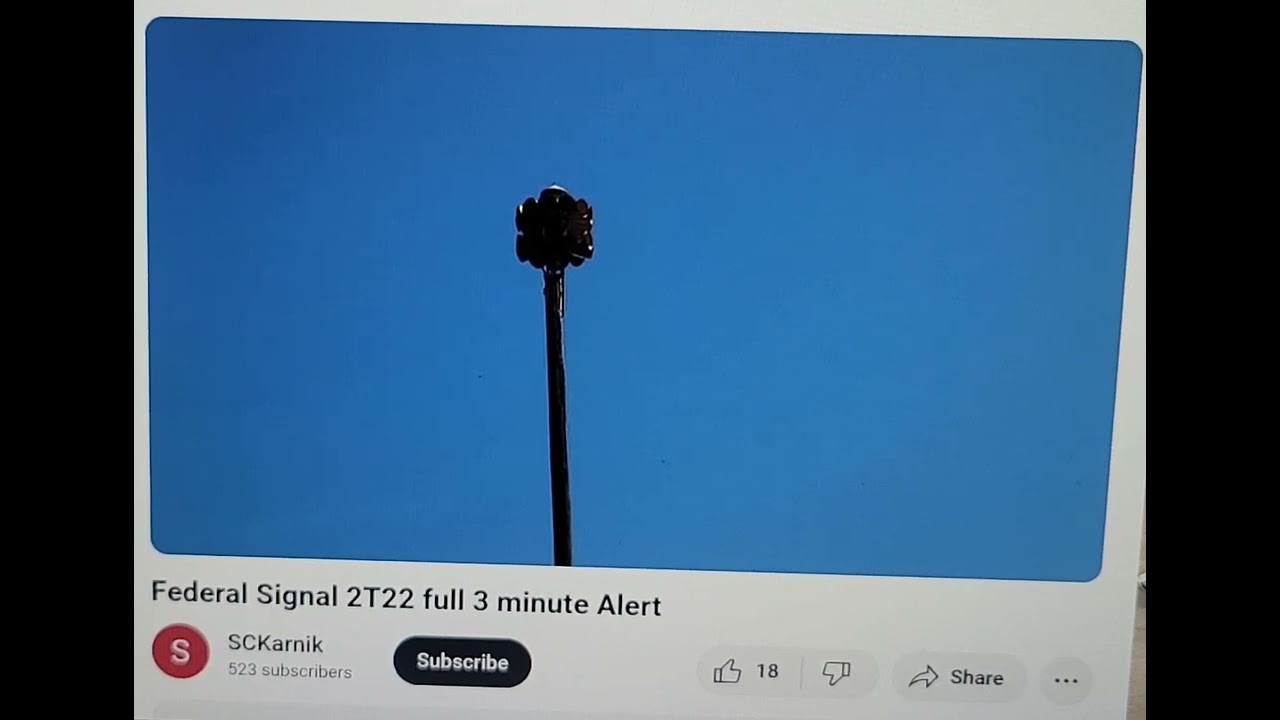
Task: Click the siren head in the video
Action: [x=554, y=228]
